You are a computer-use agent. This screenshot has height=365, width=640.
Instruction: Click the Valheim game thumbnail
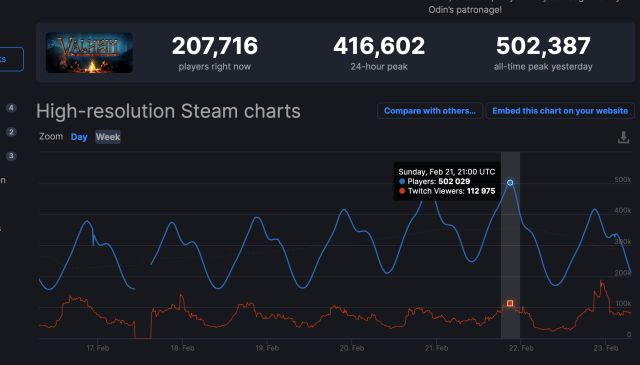89,53
